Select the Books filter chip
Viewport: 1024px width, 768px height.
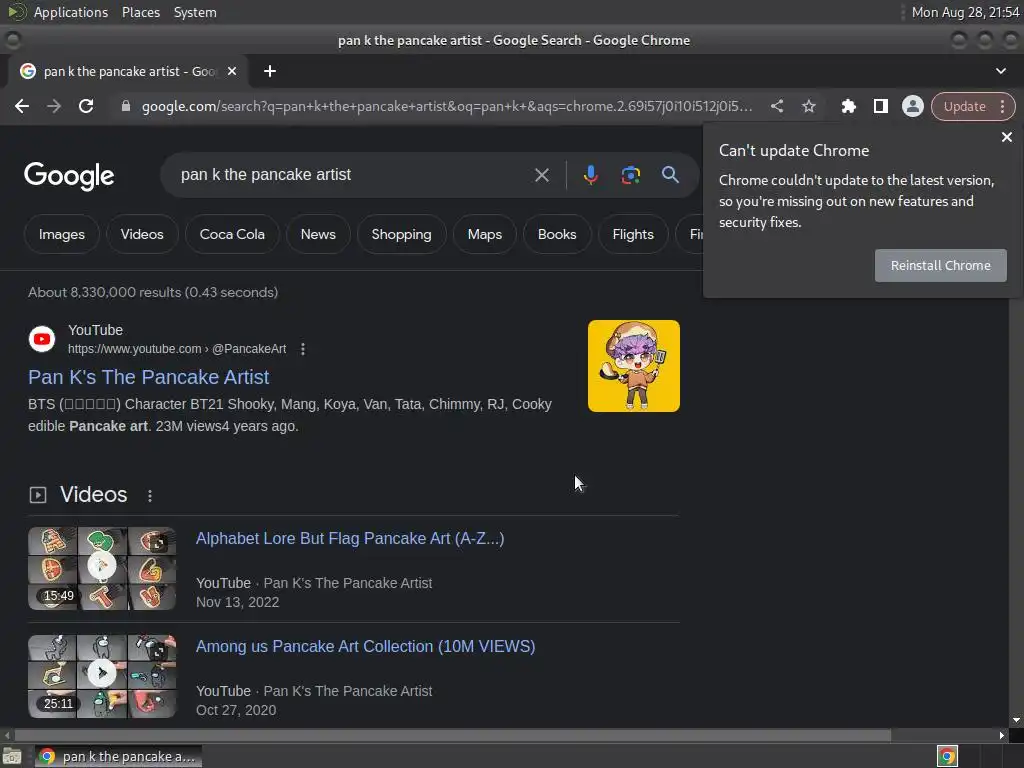[557, 234]
